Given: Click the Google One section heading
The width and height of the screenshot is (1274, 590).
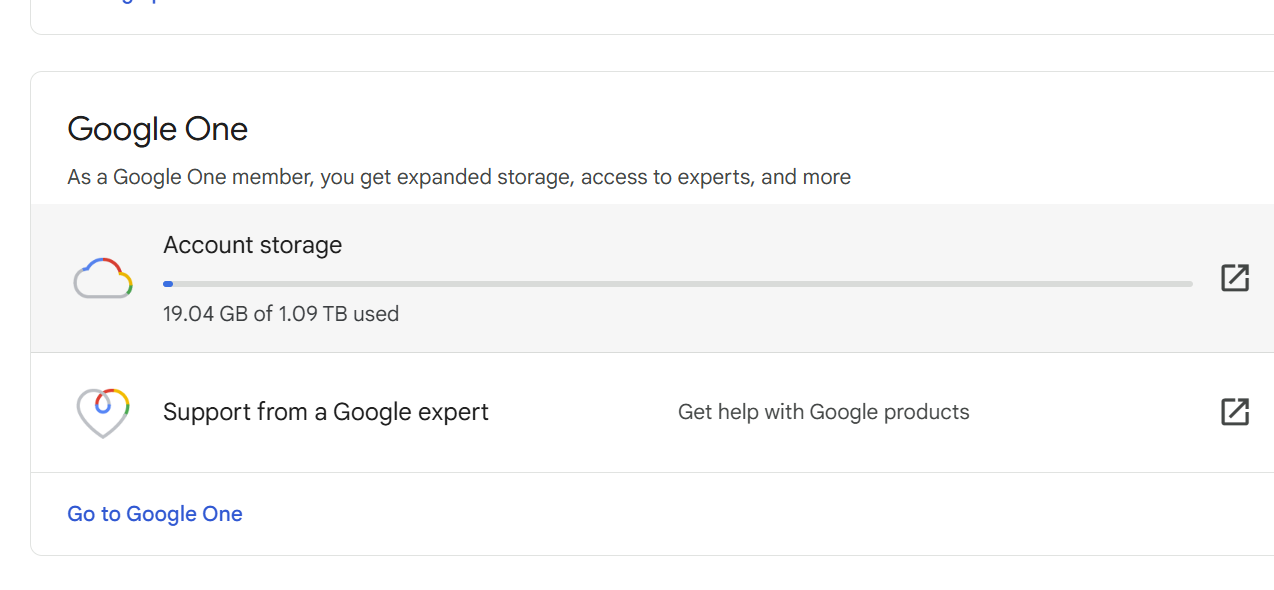Looking at the screenshot, I should click(x=158, y=129).
